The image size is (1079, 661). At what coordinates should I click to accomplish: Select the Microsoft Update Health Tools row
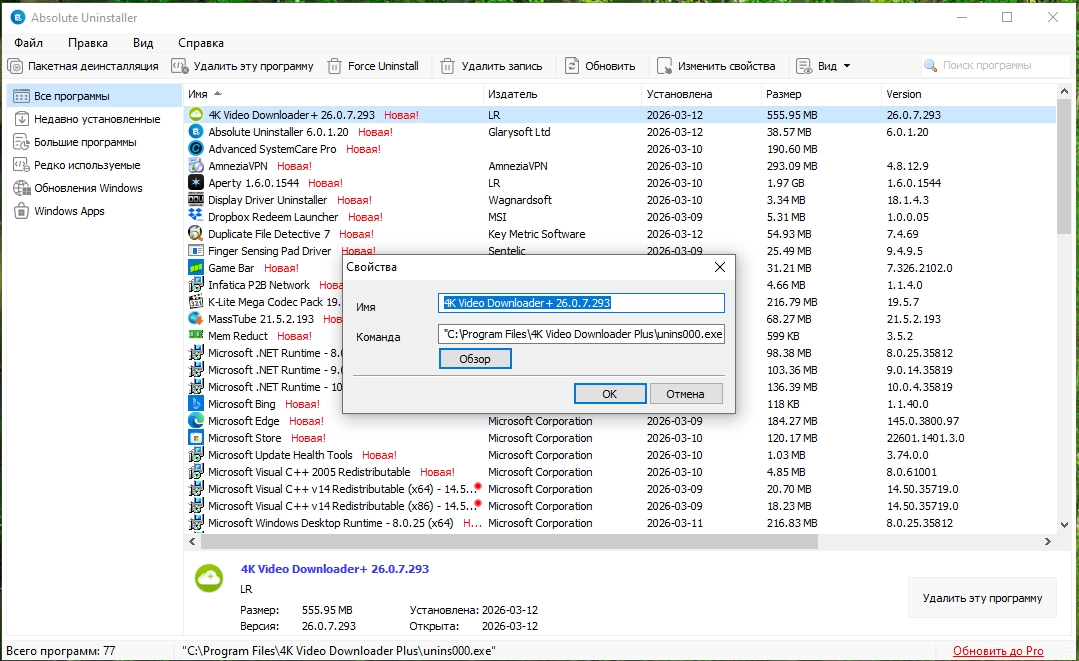click(x=619, y=455)
